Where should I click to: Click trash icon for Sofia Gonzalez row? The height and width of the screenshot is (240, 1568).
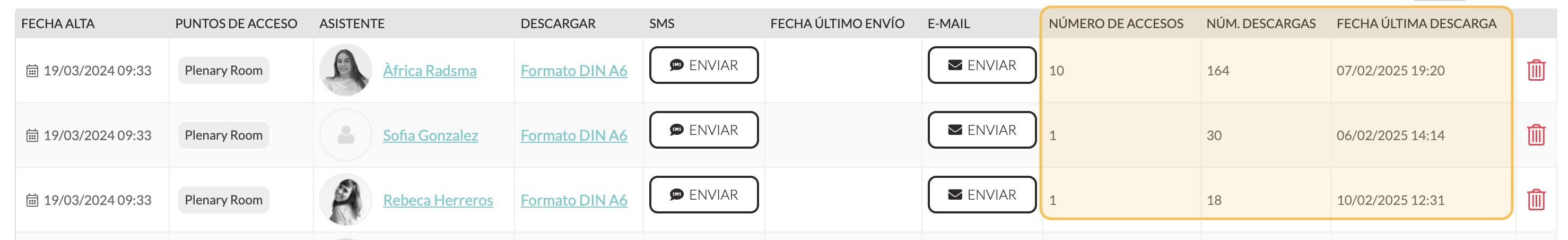(x=1536, y=135)
